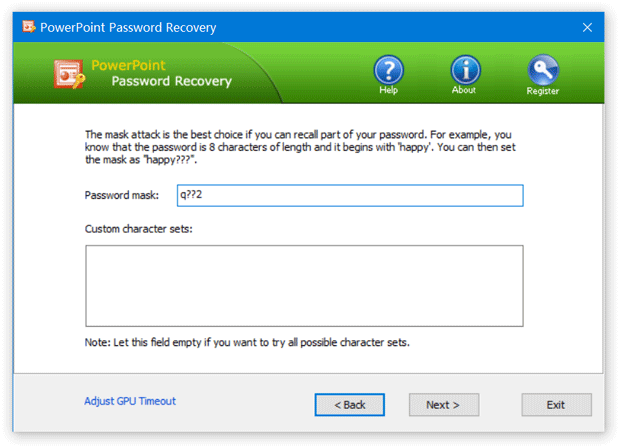
Task: Proceed by pressing the Next button
Action: coord(442,405)
